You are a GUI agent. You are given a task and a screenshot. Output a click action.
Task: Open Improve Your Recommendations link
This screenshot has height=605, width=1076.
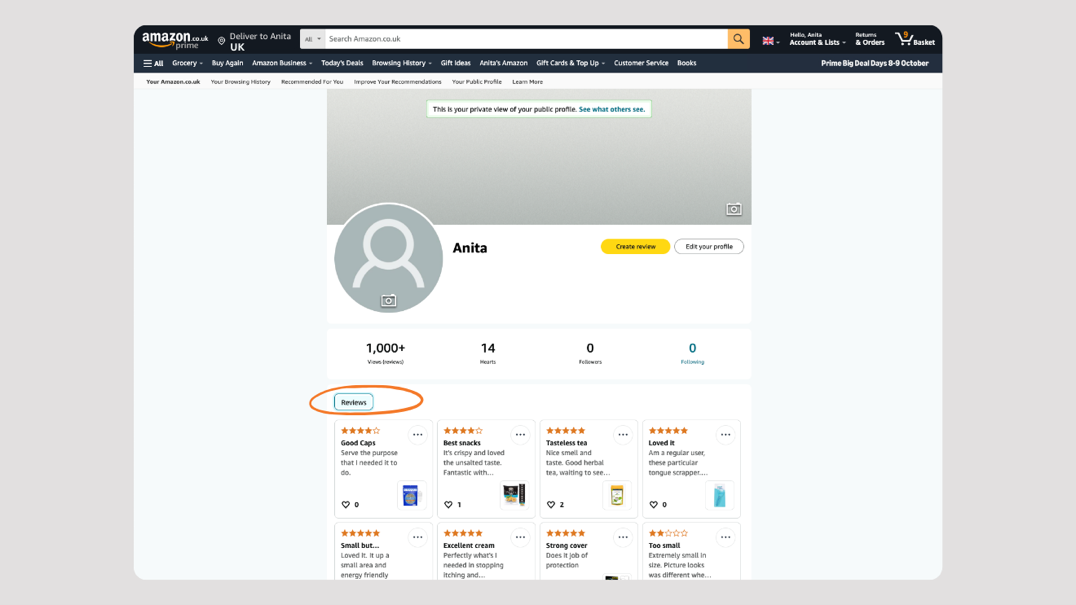pos(397,82)
